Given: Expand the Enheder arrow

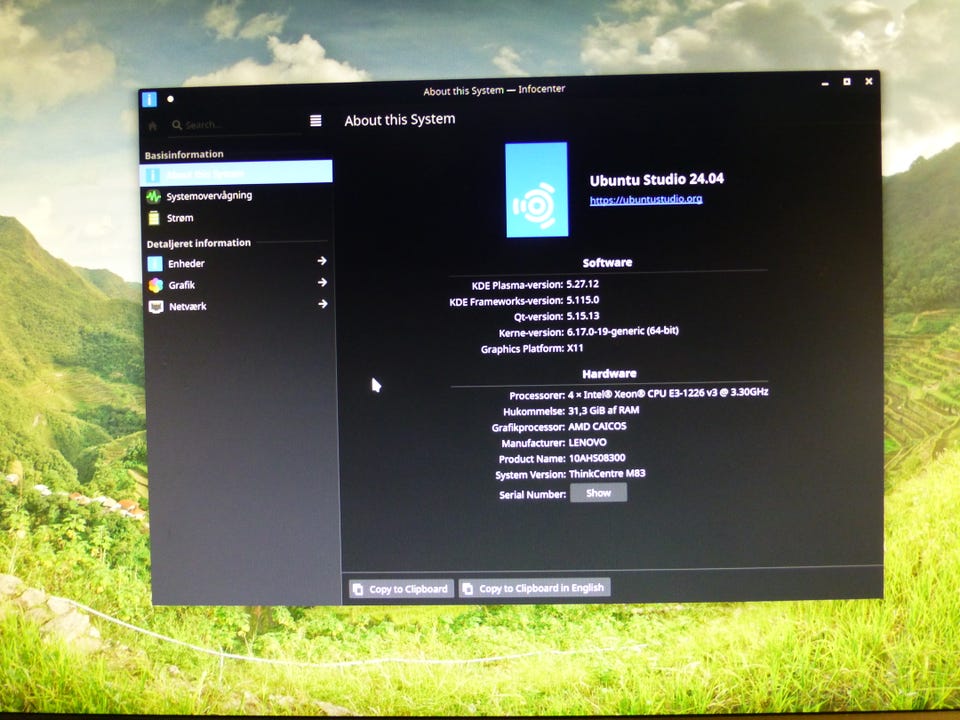Looking at the screenshot, I should pyautogui.click(x=322, y=261).
